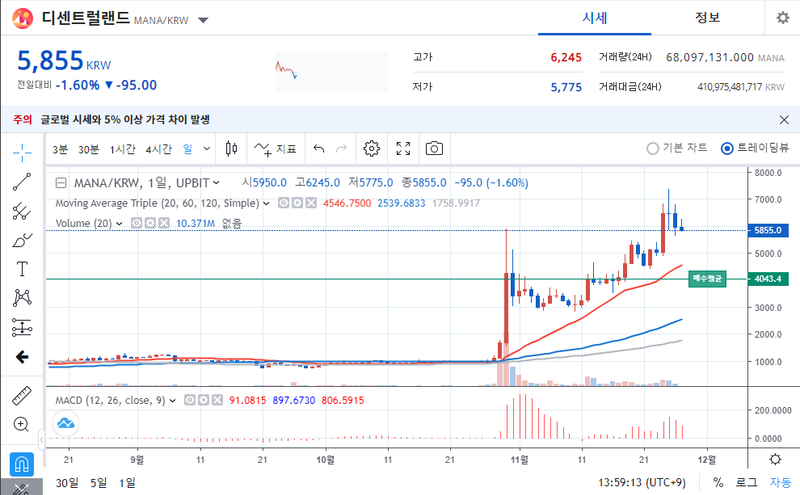Collapse legend with minus box icon
Screen dimensions: 800x495
click(x=61, y=183)
